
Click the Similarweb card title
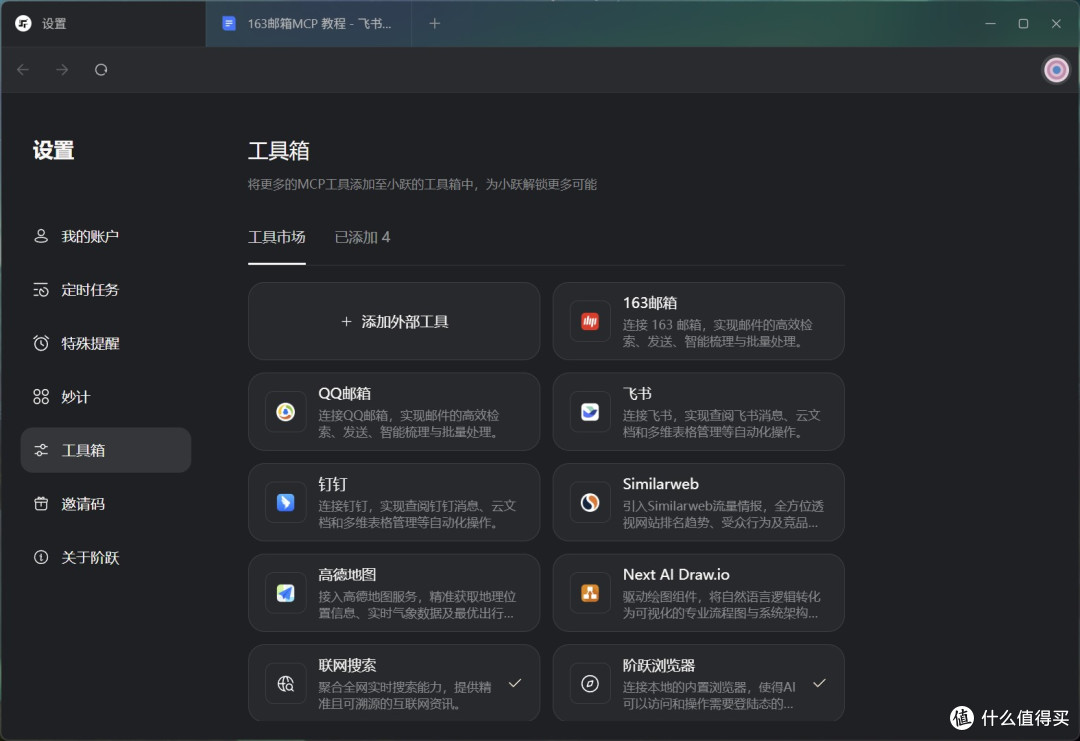point(661,484)
